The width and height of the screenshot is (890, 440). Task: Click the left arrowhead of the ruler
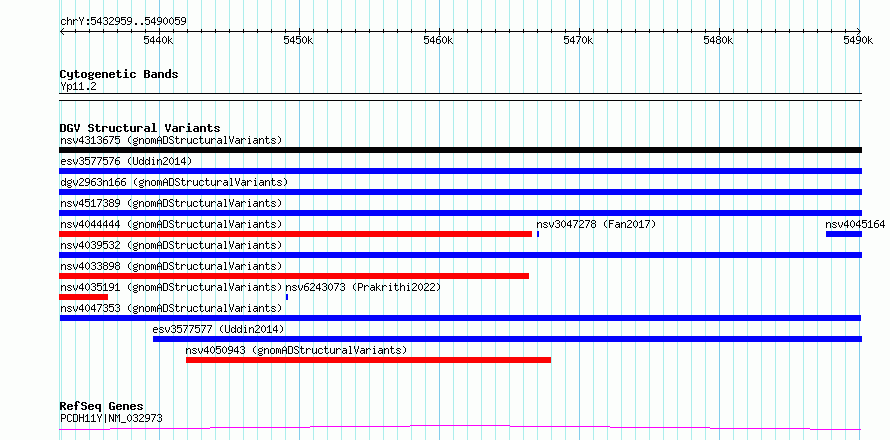tap(63, 32)
